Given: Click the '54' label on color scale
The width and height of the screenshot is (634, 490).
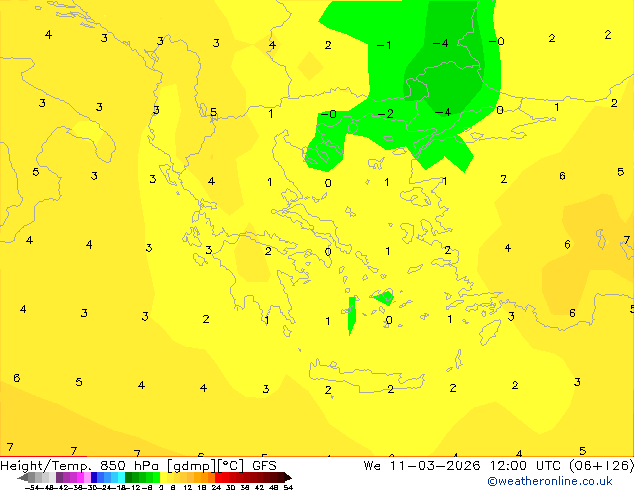Looking at the screenshot, I should pos(288,487).
